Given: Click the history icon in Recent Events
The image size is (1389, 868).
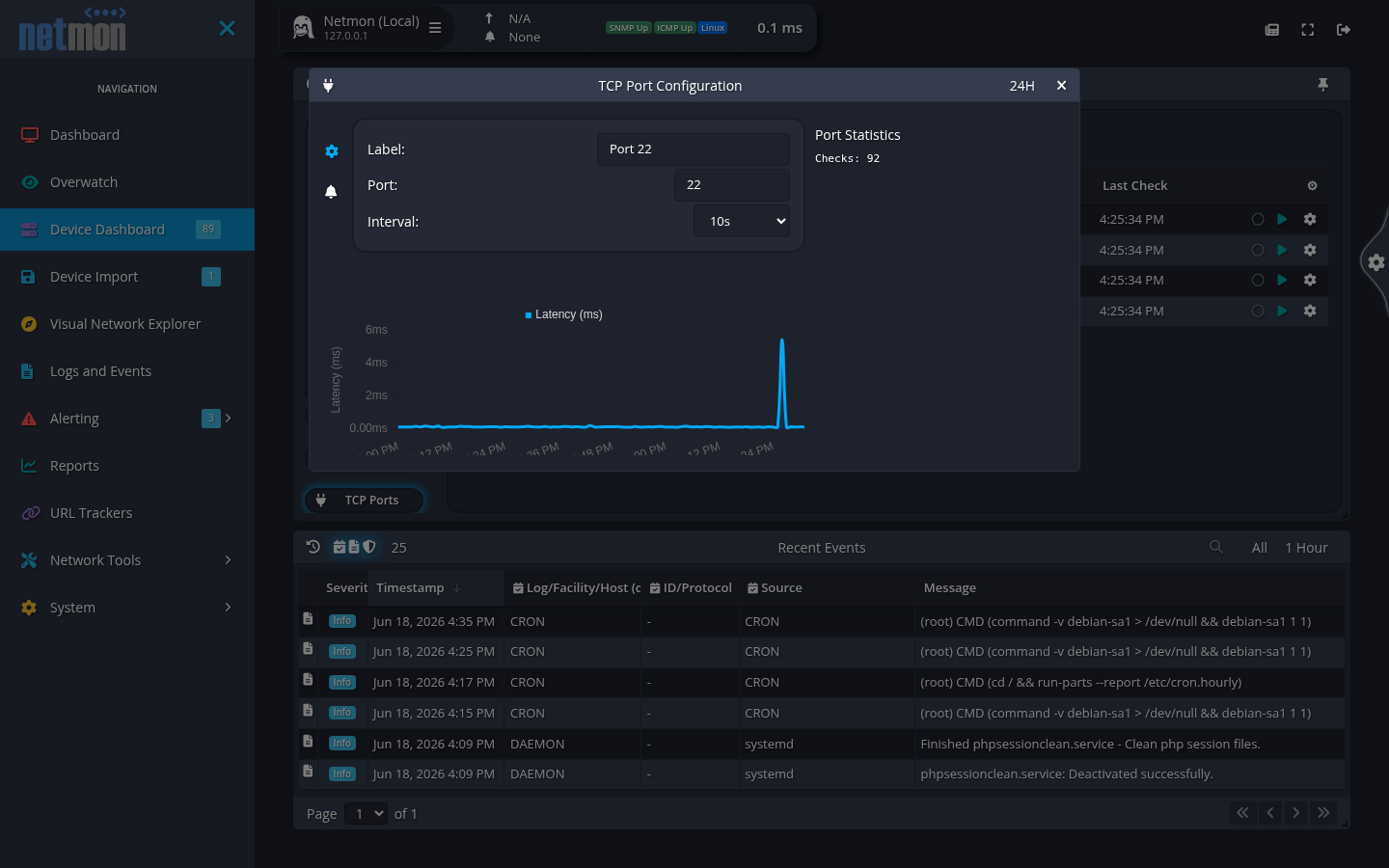Looking at the screenshot, I should pyautogui.click(x=313, y=547).
